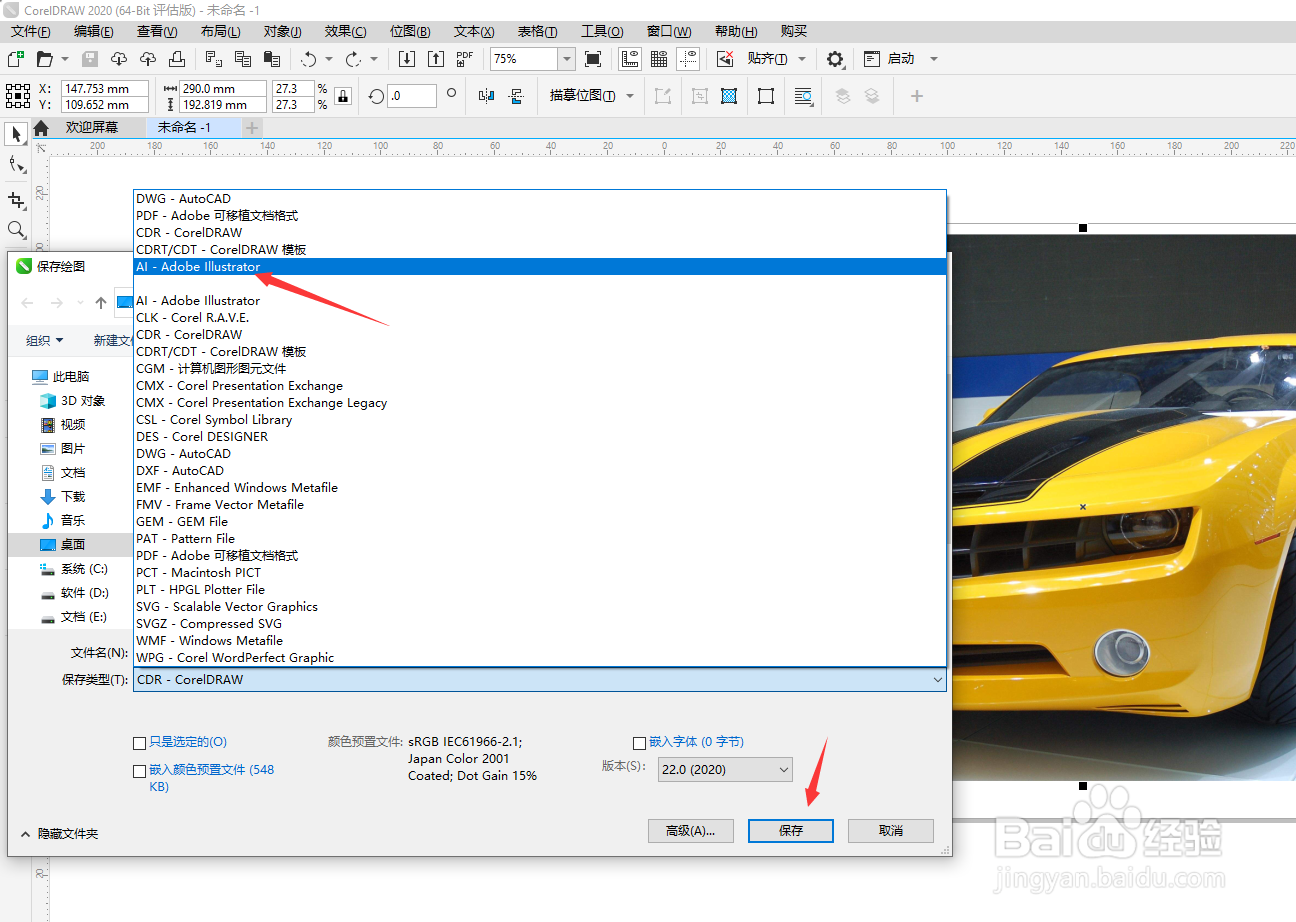
Task: Click the full-screen preview icon
Action: point(593,59)
